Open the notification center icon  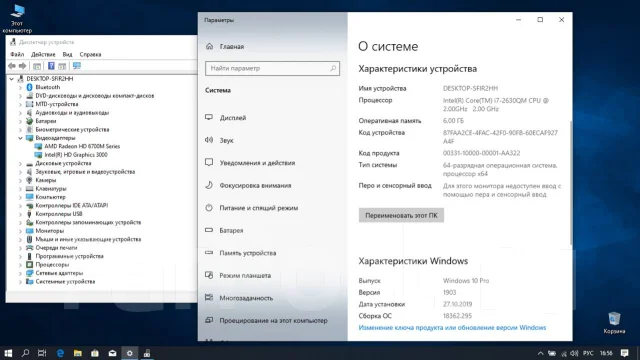coord(624,353)
